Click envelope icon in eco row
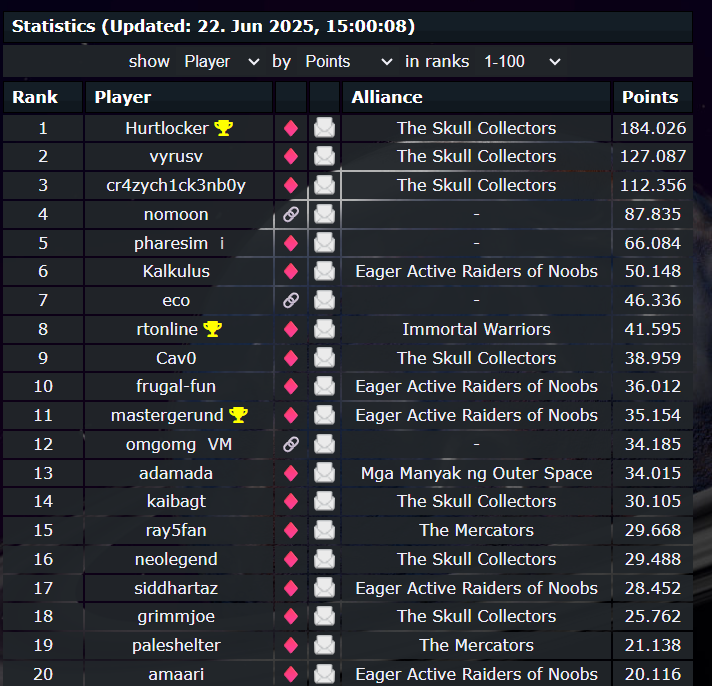This screenshot has height=686, width=712. point(324,300)
